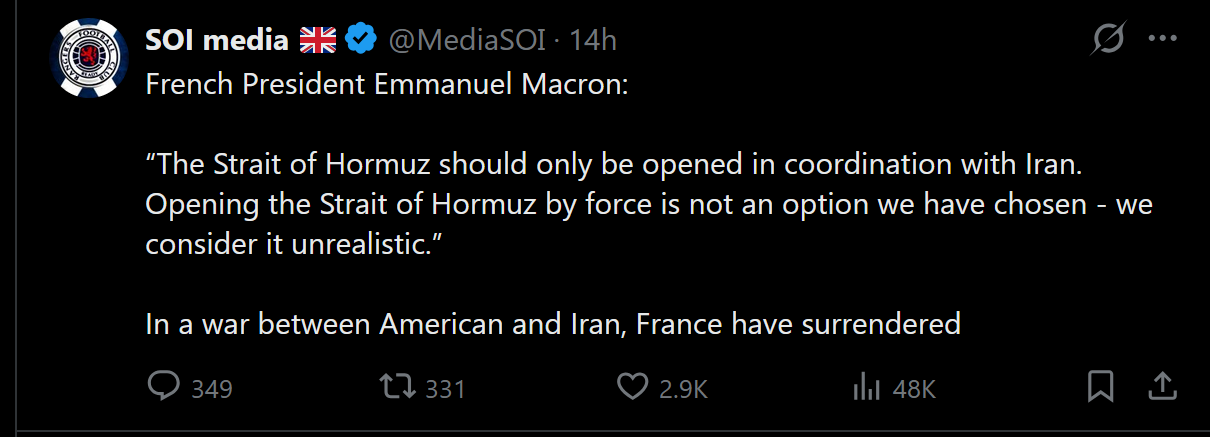1210x437 pixels.
Task: Click the Grok explain-this-post icon
Action: coord(1109,40)
